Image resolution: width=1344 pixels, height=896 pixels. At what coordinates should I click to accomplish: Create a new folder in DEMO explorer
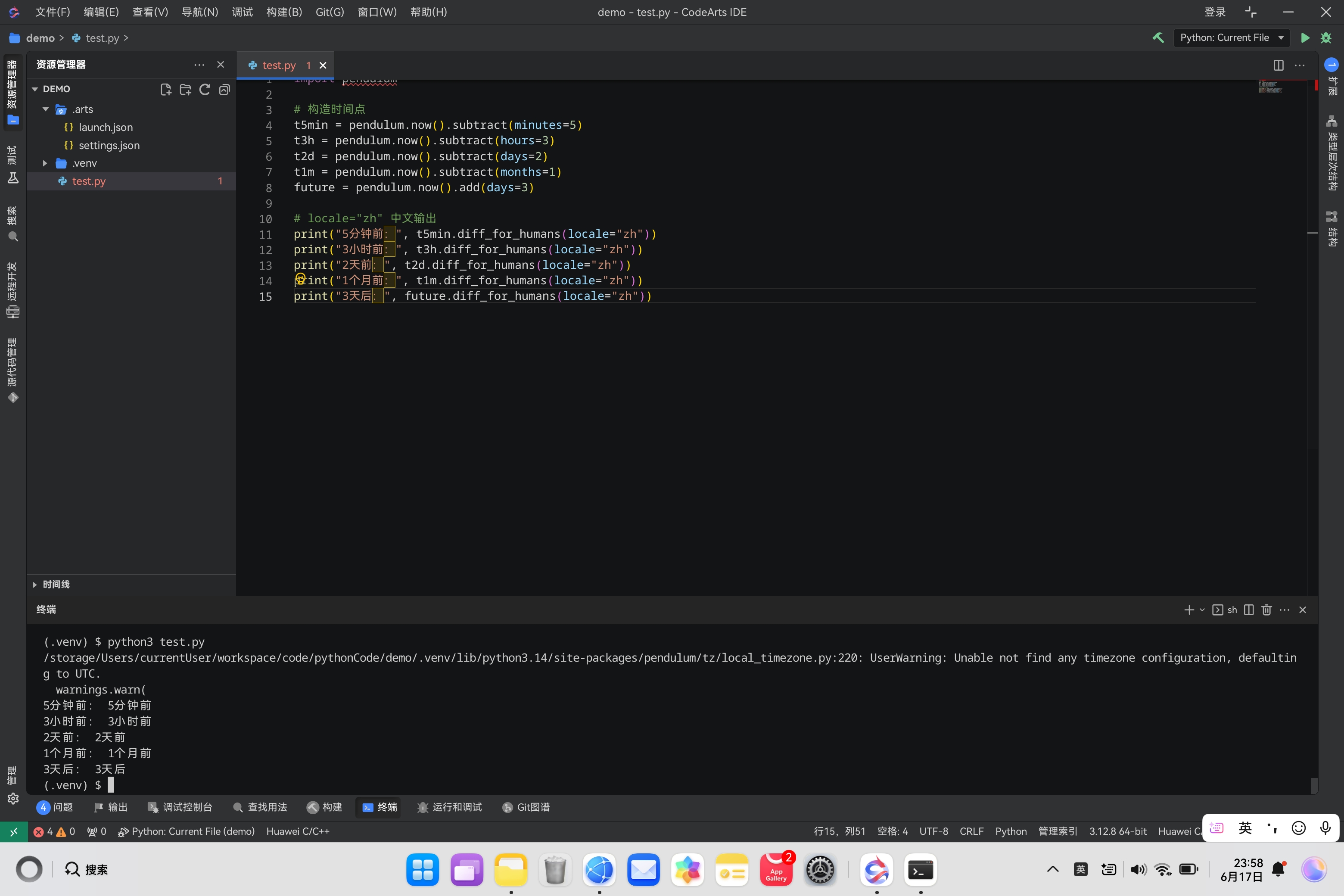185,89
